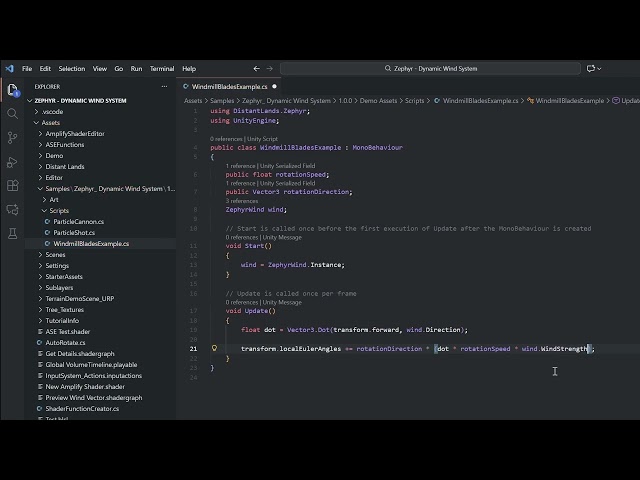Go forward with the right arrow
The width and height of the screenshot is (640, 480).
270,69
